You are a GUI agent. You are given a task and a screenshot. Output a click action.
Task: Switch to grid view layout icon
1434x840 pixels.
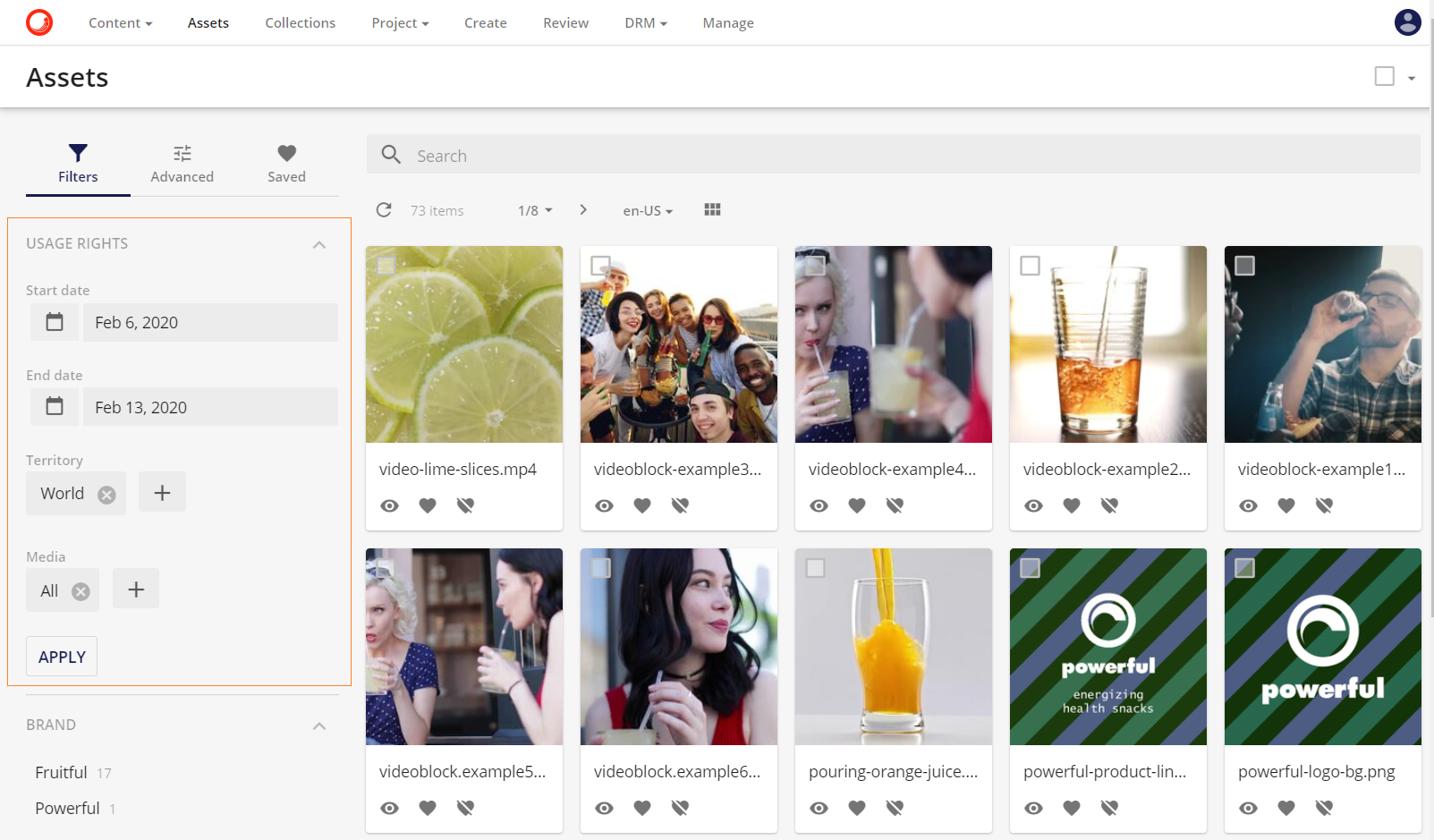pos(712,209)
